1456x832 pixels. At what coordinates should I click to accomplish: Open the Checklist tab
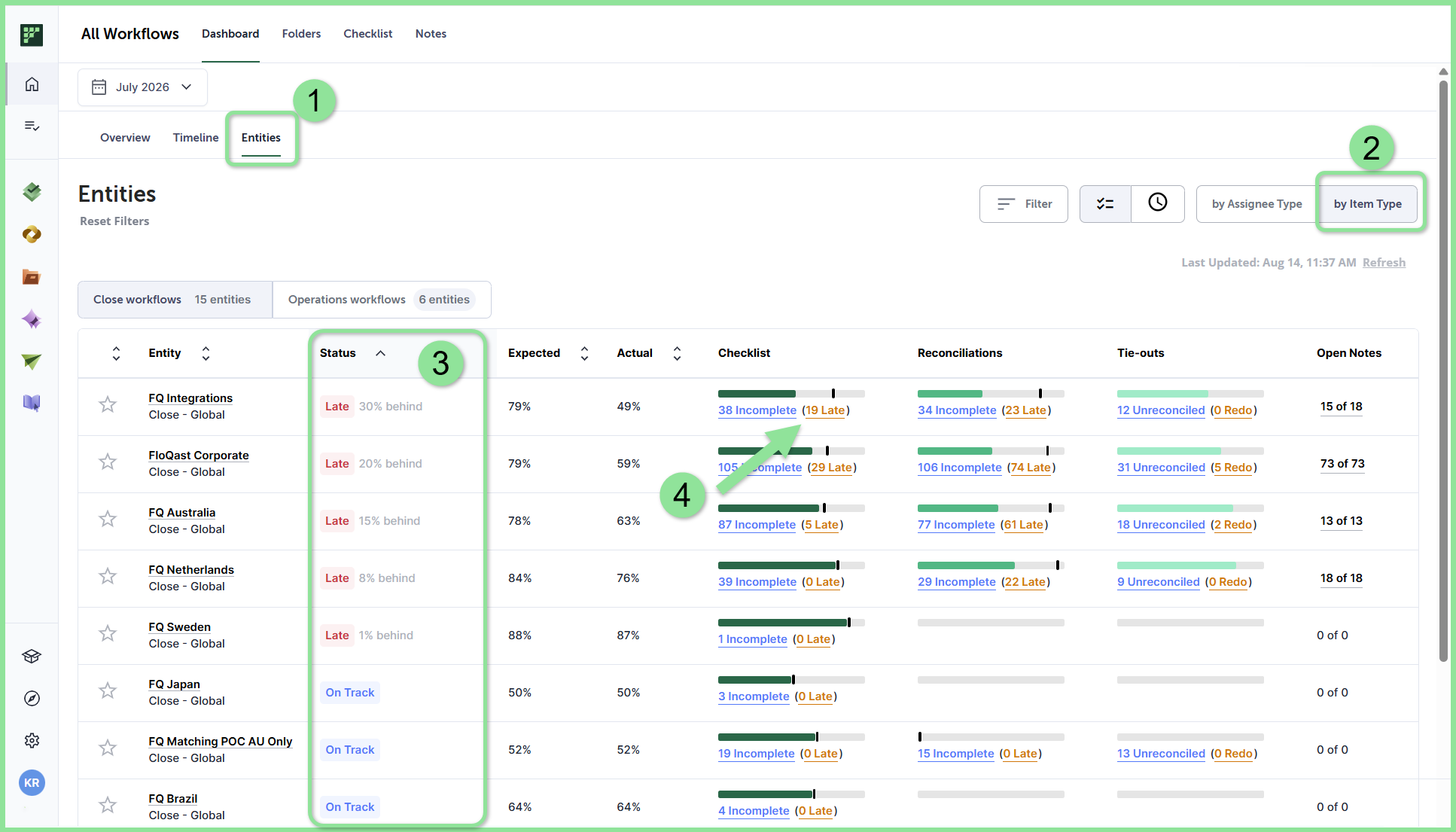(368, 34)
